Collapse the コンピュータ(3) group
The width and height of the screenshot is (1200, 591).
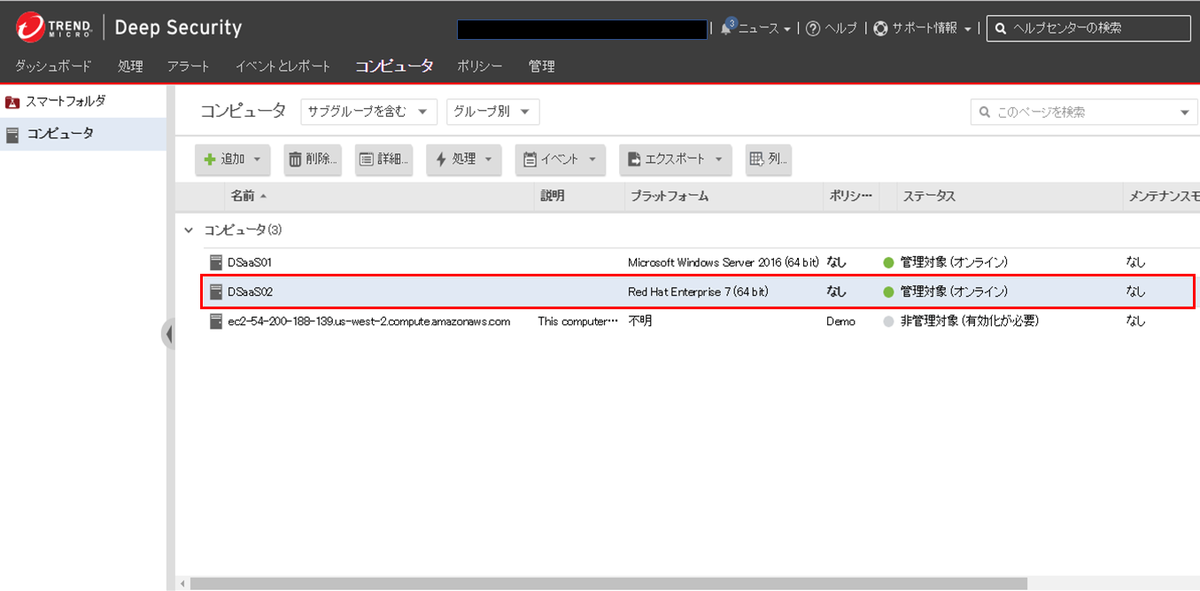tap(188, 230)
